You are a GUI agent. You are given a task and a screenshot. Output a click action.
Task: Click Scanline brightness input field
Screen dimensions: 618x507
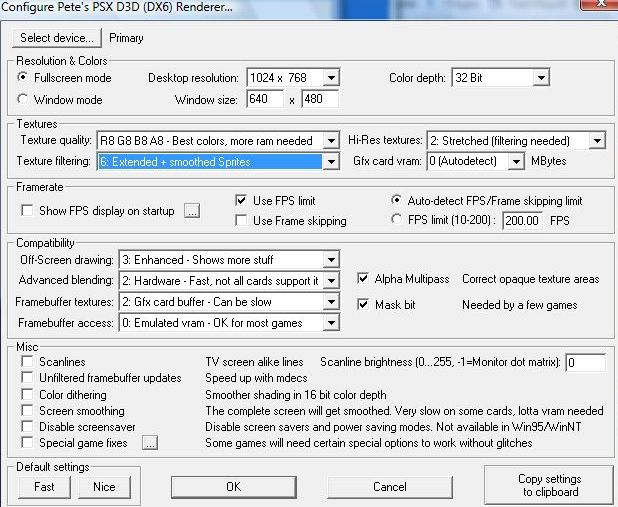pos(586,363)
